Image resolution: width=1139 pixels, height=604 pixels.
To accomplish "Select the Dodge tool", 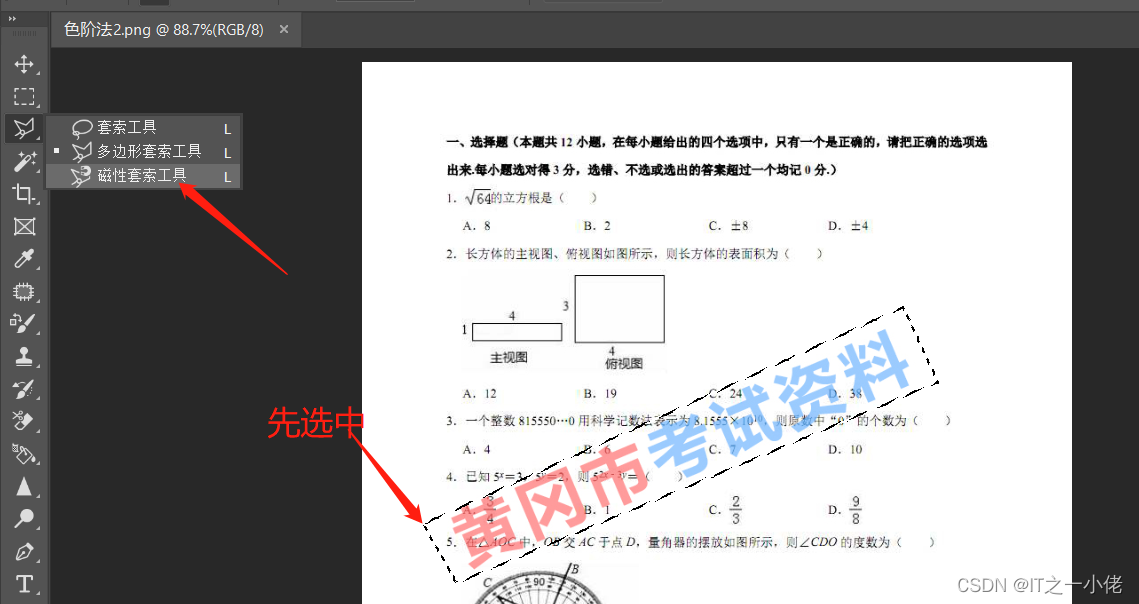I will pyautogui.click(x=24, y=519).
